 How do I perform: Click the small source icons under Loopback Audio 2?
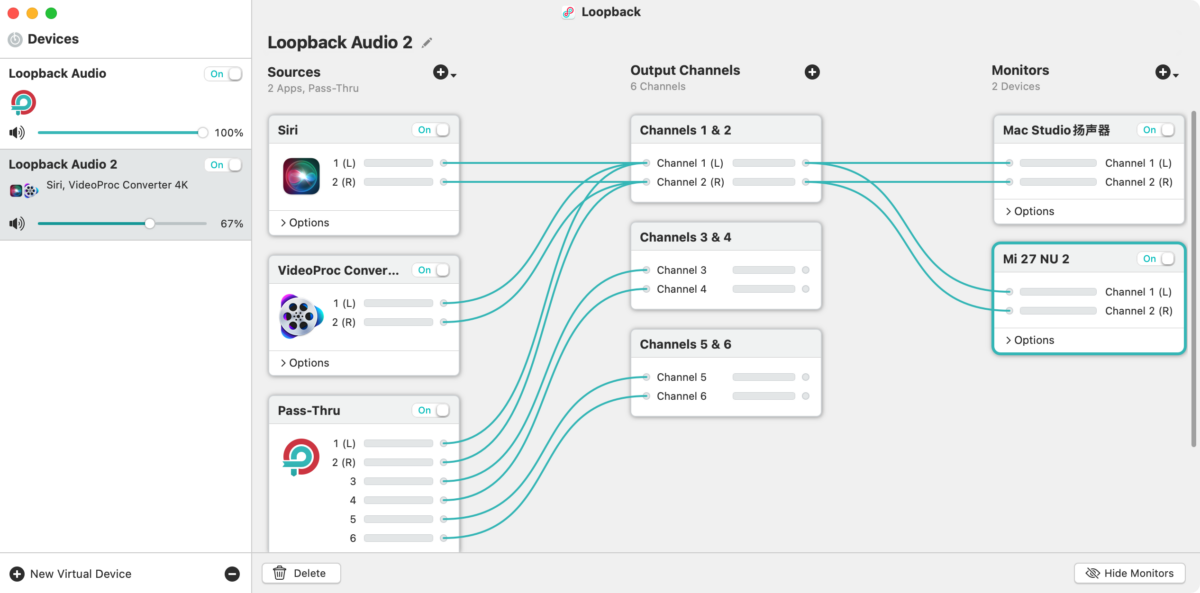coord(24,190)
